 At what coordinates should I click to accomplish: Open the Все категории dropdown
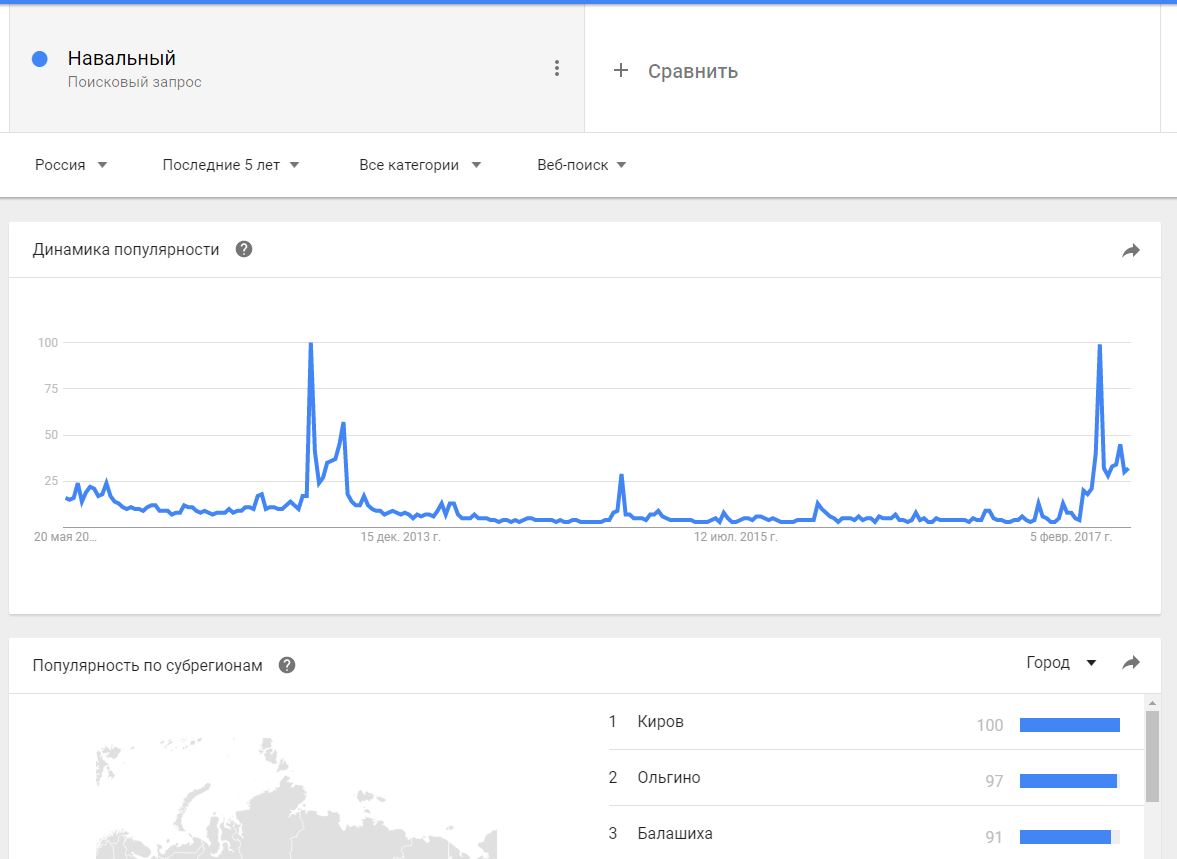420,165
